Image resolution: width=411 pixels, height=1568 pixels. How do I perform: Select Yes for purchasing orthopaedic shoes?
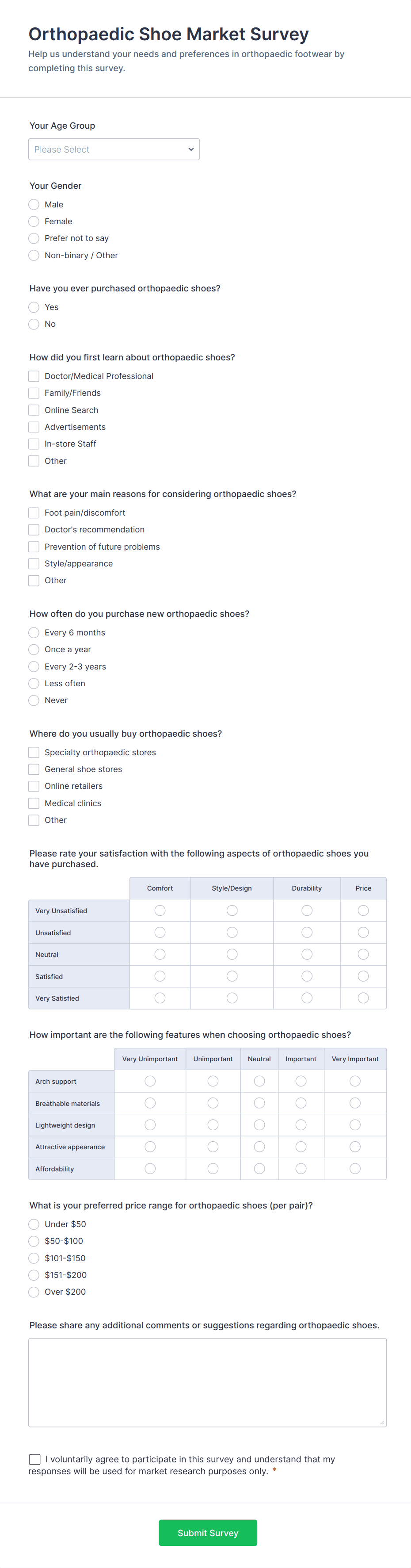(x=34, y=307)
